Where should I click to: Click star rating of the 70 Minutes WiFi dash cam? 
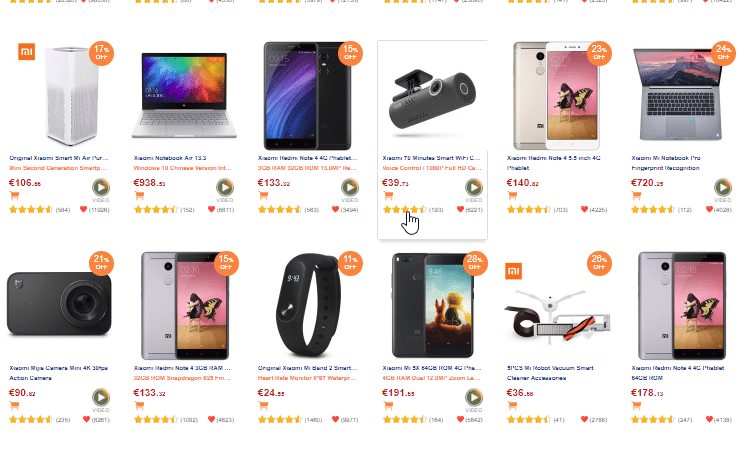click(404, 210)
